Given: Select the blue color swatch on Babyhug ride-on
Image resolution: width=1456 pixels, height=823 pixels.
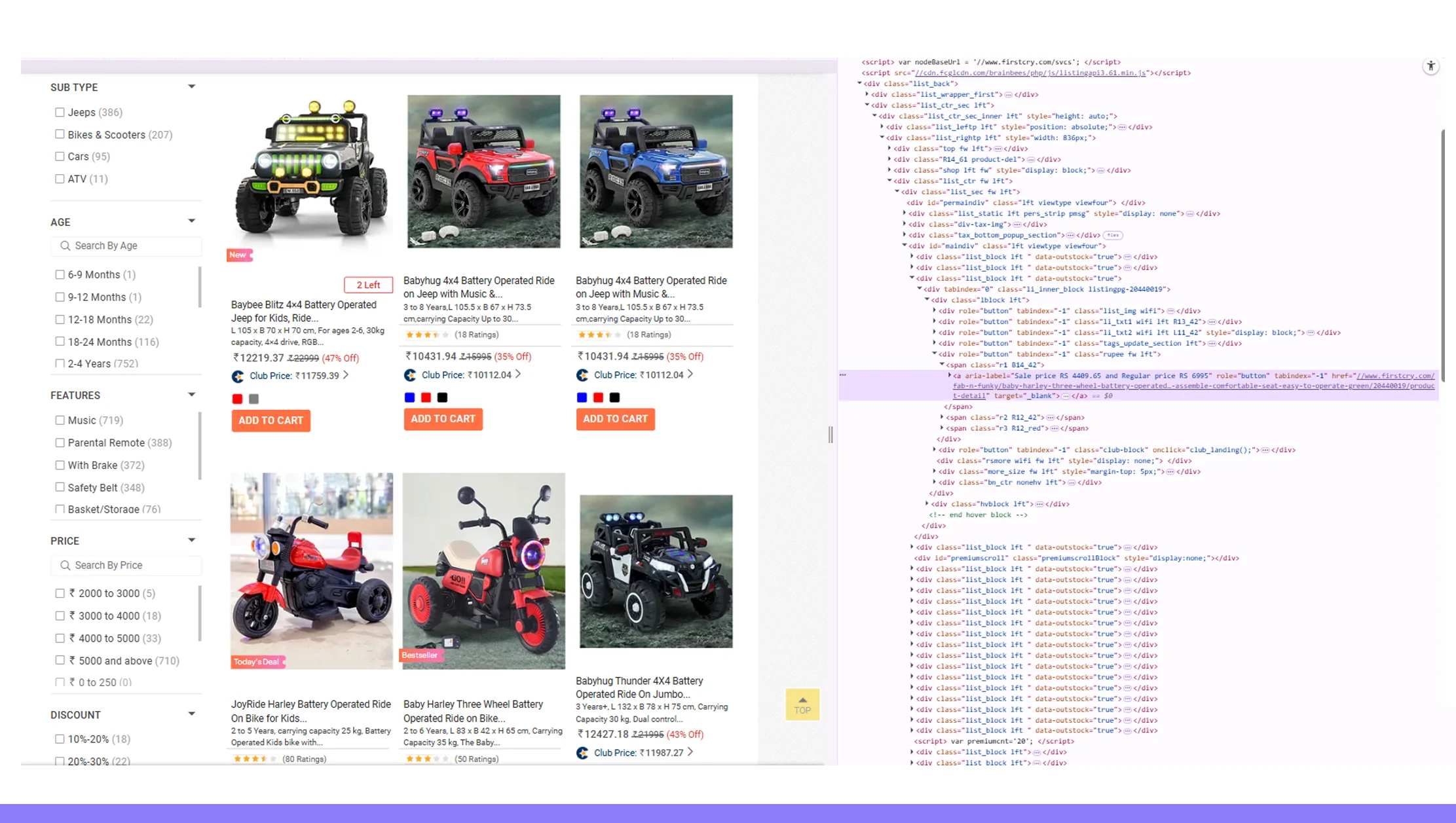Looking at the screenshot, I should (409, 397).
